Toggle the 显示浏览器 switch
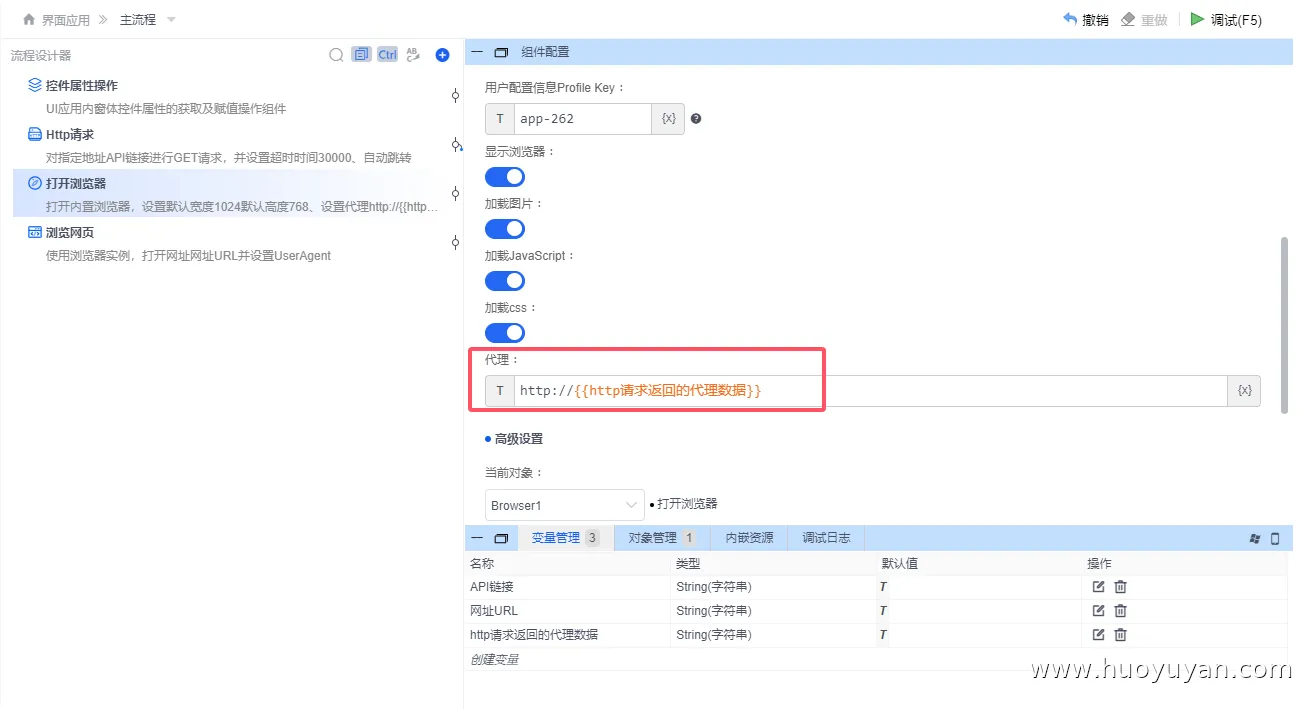This screenshot has height=709, width=1303. click(505, 177)
